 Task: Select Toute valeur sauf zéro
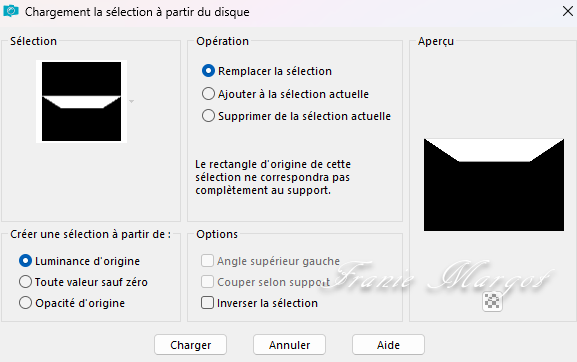[x=83, y=282]
